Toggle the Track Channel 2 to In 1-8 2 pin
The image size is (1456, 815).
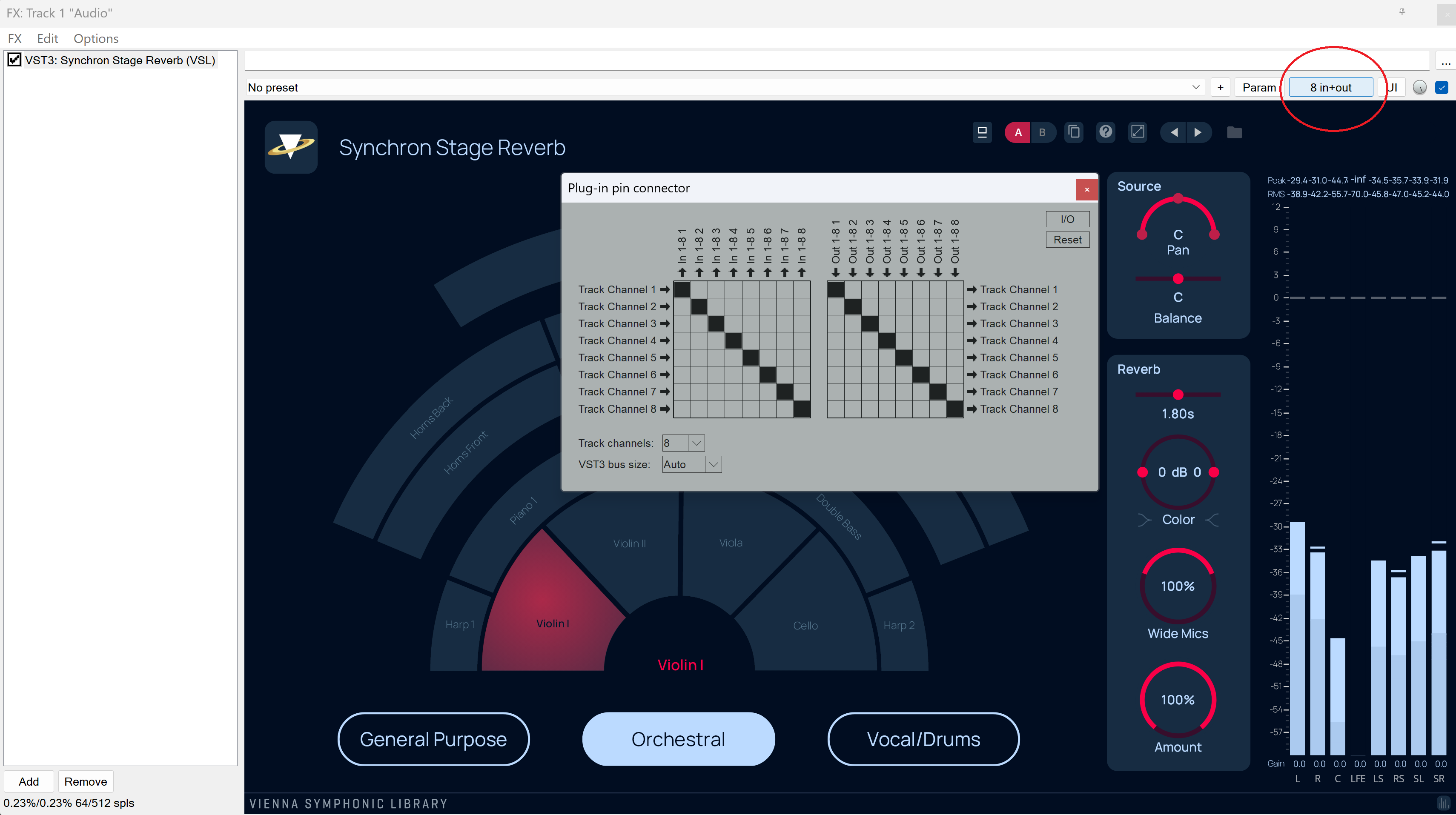[699, 306]
